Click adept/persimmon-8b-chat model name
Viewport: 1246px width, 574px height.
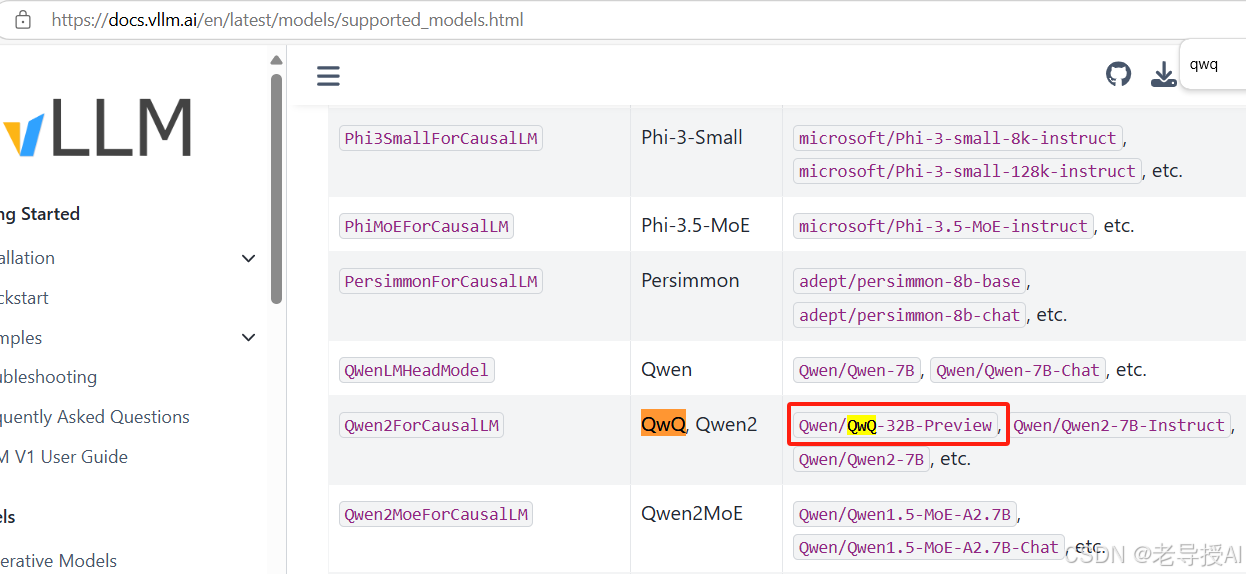(x=910, y=315)
